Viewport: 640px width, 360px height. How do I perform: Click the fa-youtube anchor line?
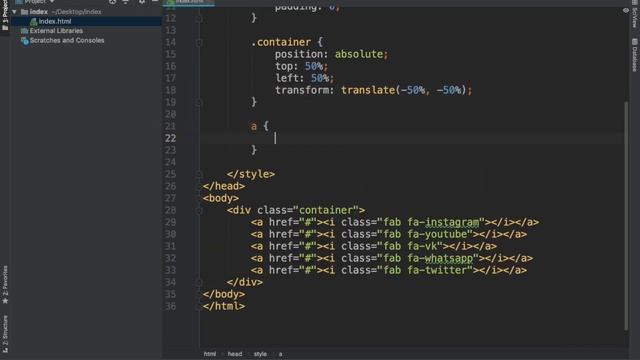point(389,234)
